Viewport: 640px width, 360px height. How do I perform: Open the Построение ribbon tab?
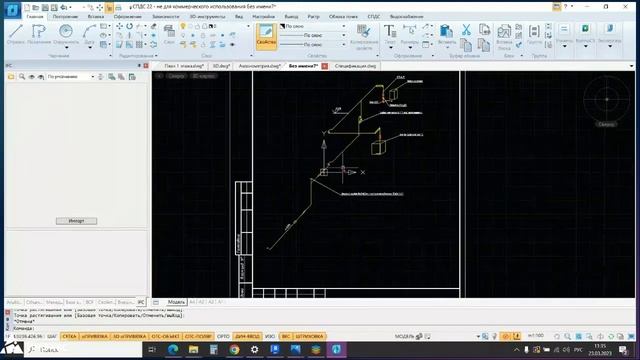[x=65, y=17]
